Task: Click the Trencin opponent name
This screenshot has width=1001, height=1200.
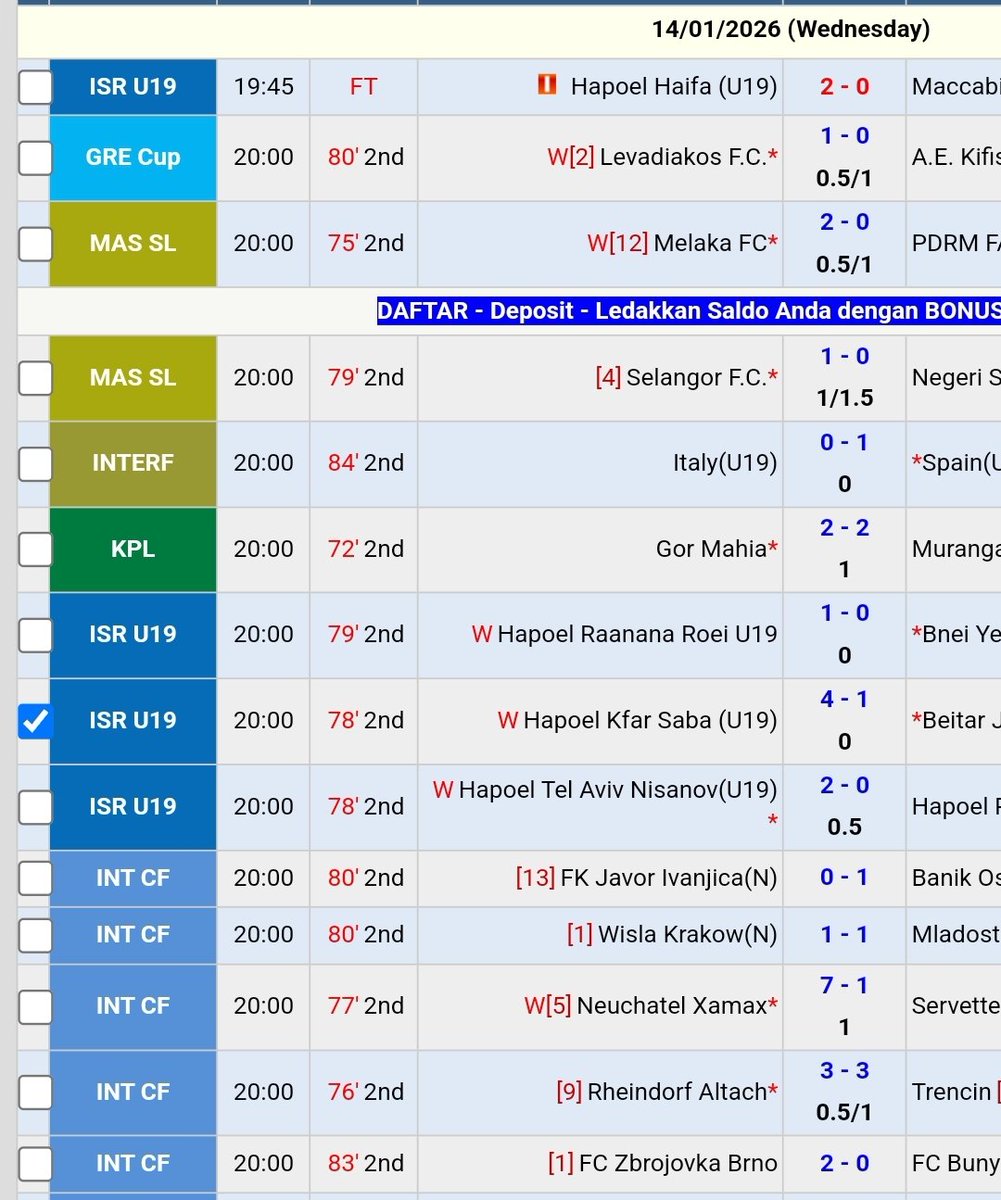Action: (951, 1092)
